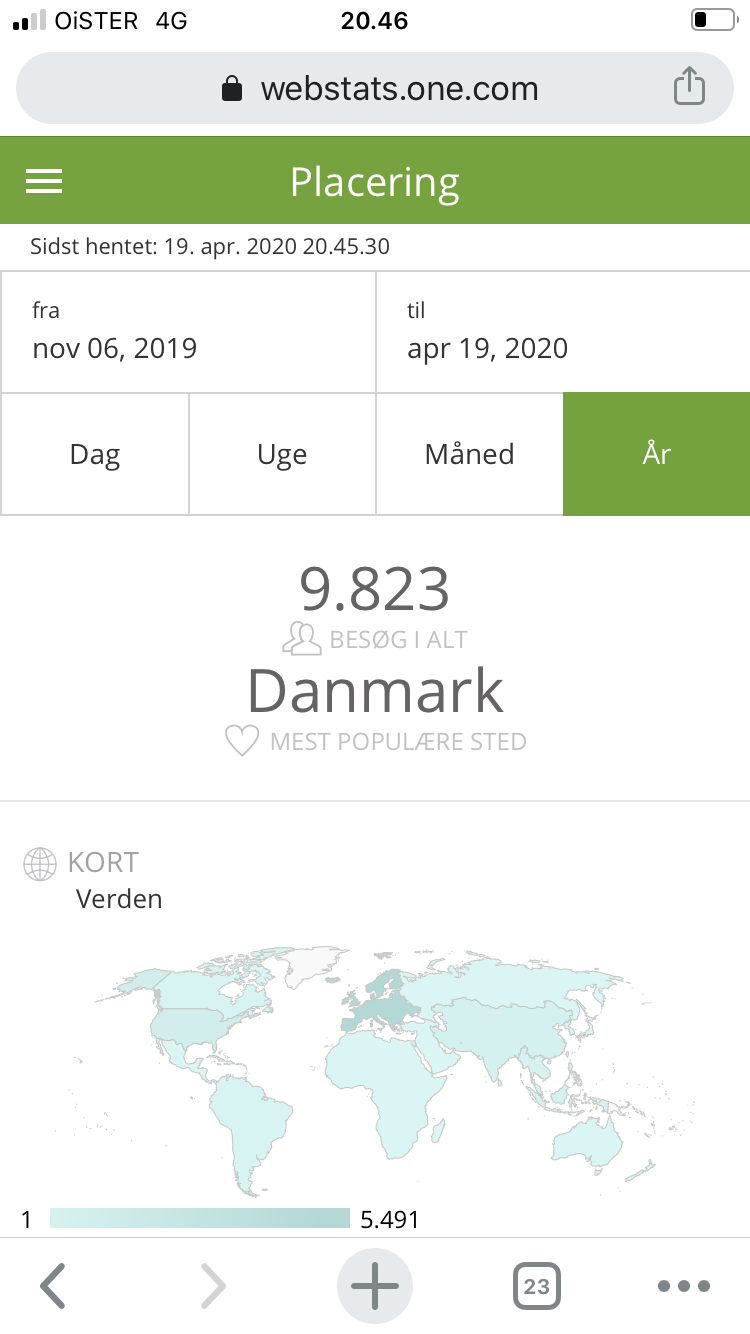
Task: Select the År time range
Action: tap(656, 454)
